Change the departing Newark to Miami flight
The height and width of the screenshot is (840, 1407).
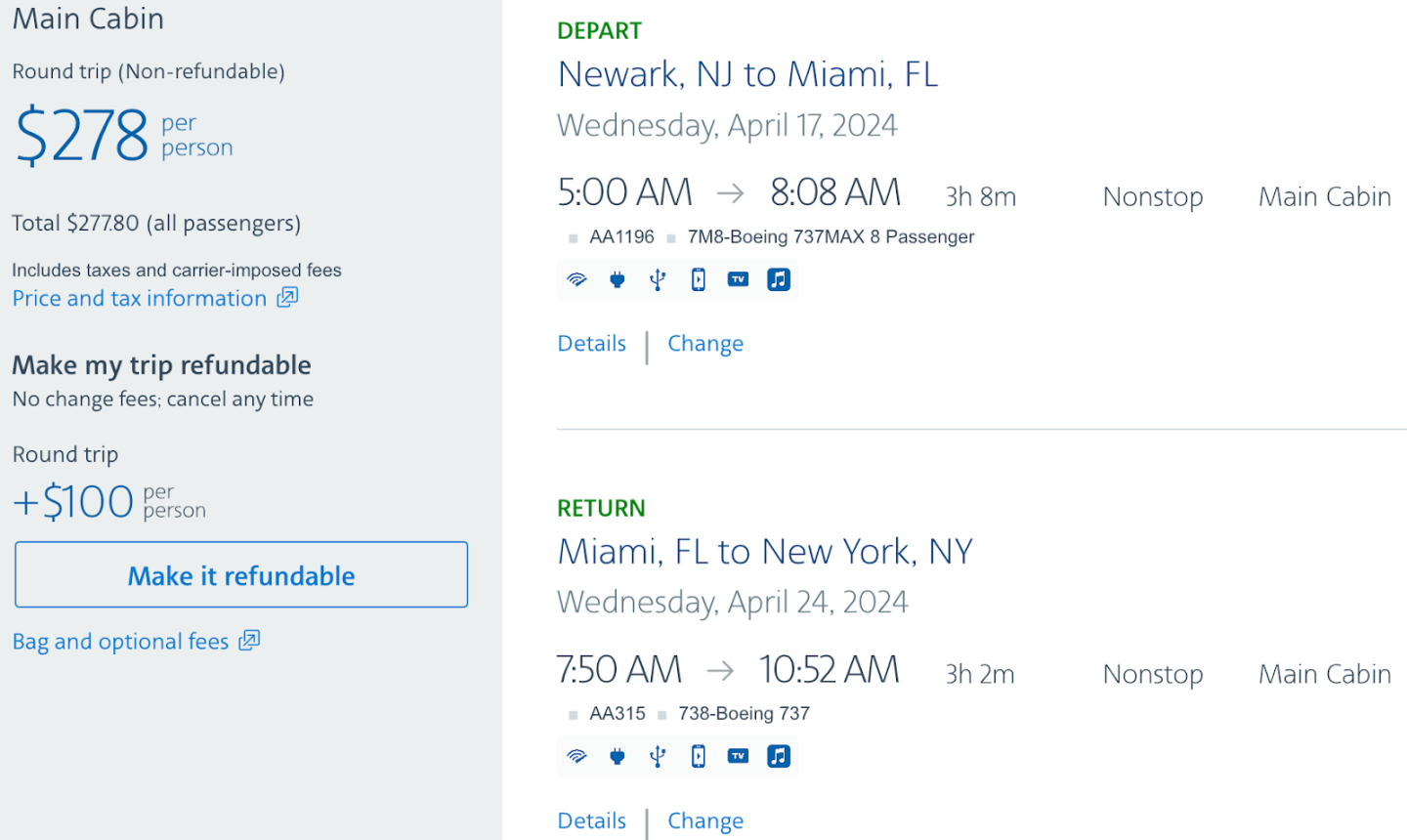coord(705,344)
